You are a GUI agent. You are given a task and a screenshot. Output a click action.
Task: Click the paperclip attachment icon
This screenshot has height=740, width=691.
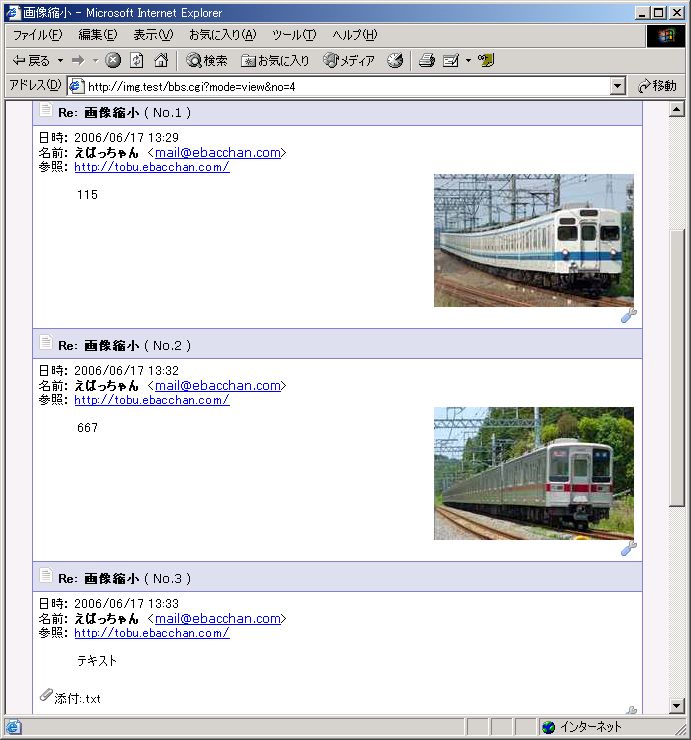point(46,695)
